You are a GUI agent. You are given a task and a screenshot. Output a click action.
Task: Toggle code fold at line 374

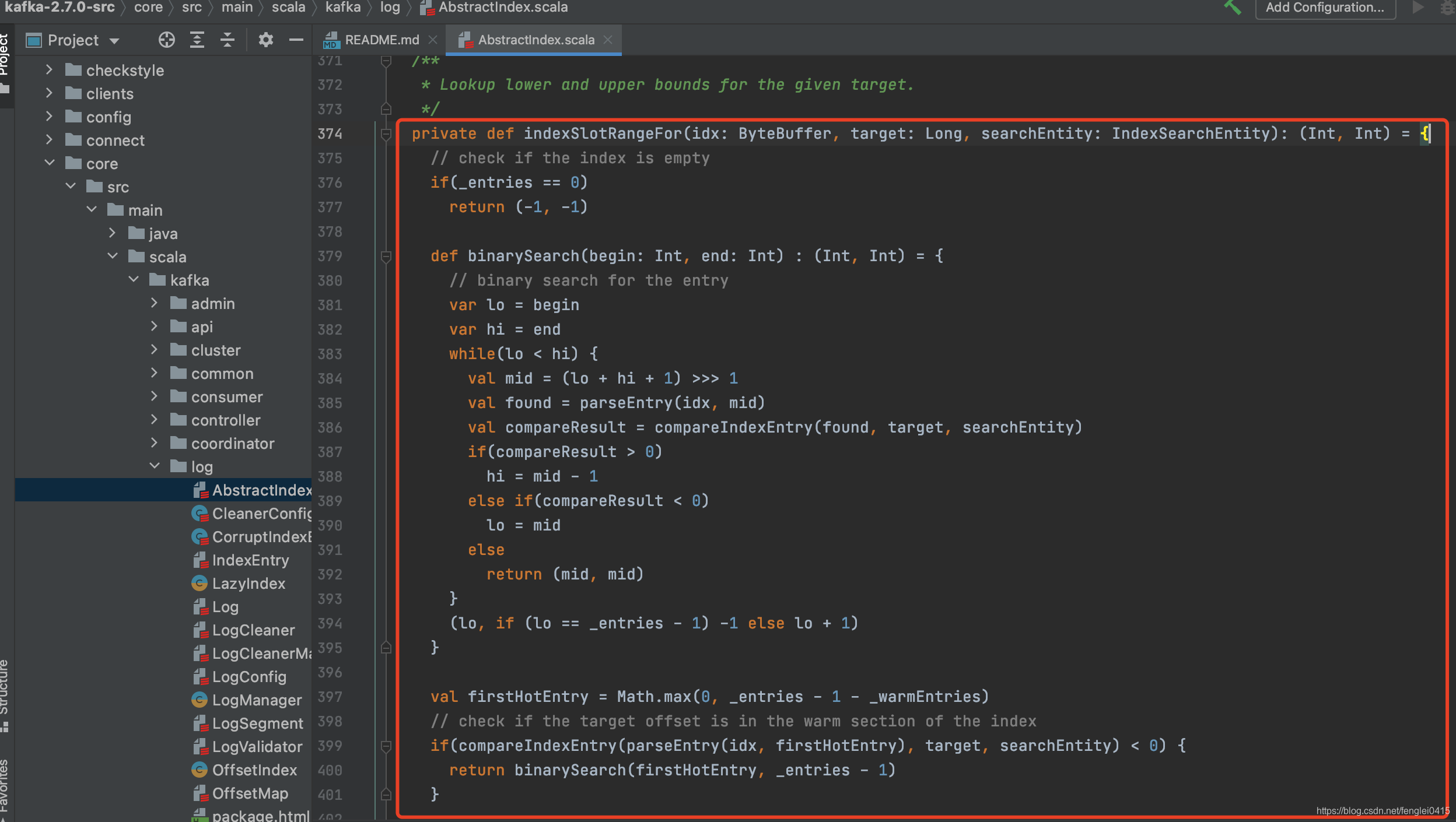(386, 134)
